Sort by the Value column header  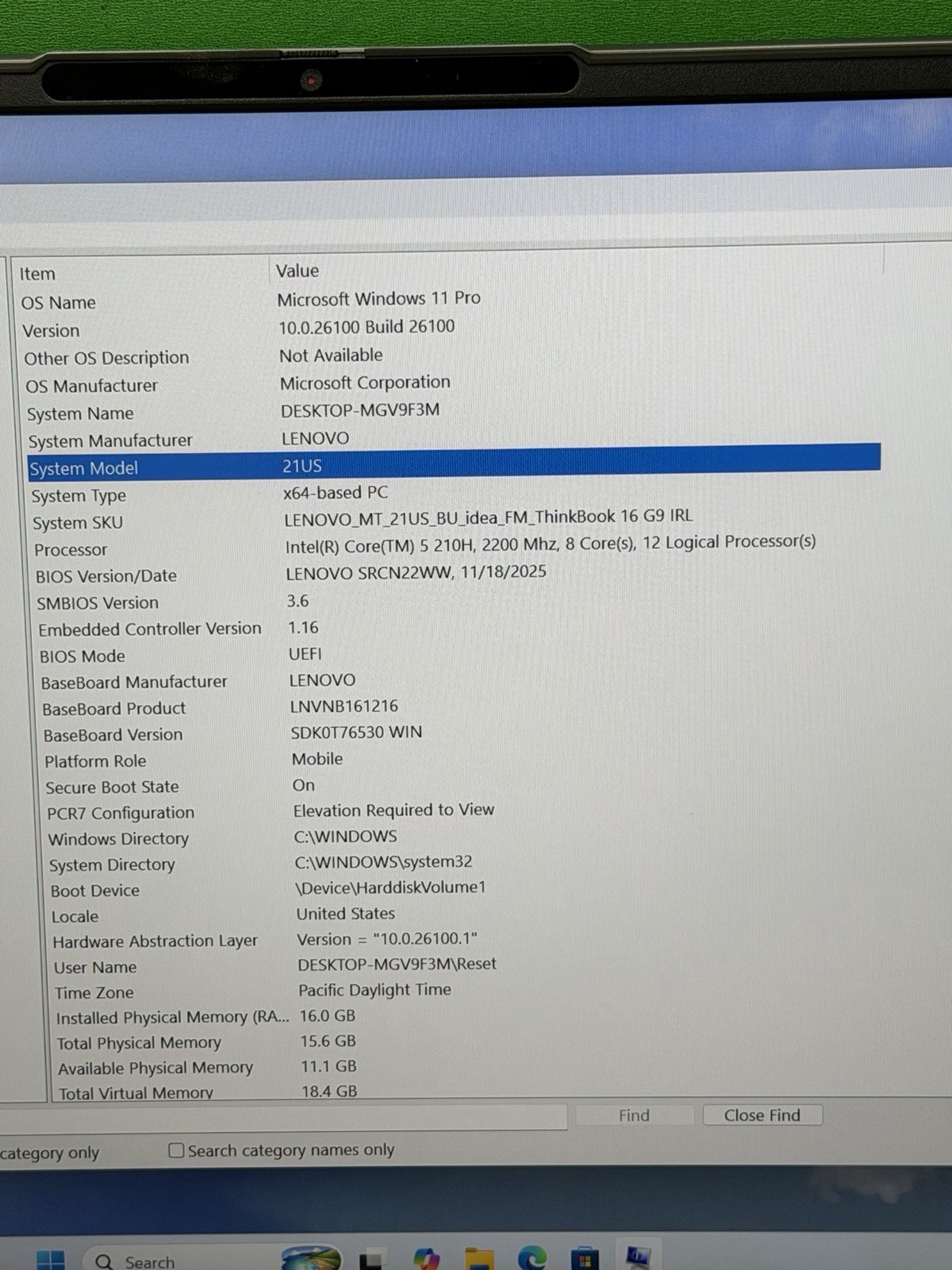(297, 271)
